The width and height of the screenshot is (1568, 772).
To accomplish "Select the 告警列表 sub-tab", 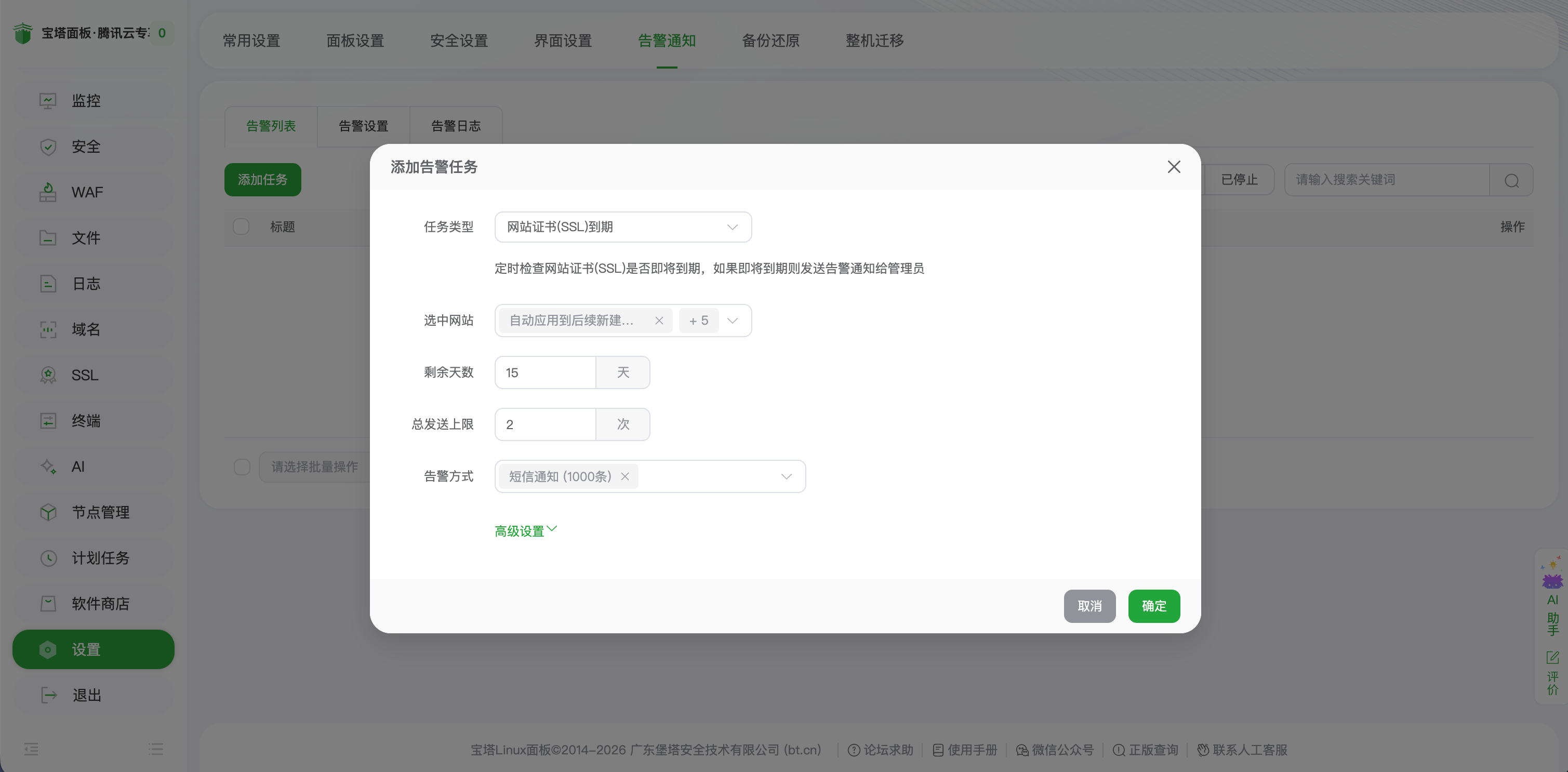I will 271,126.
